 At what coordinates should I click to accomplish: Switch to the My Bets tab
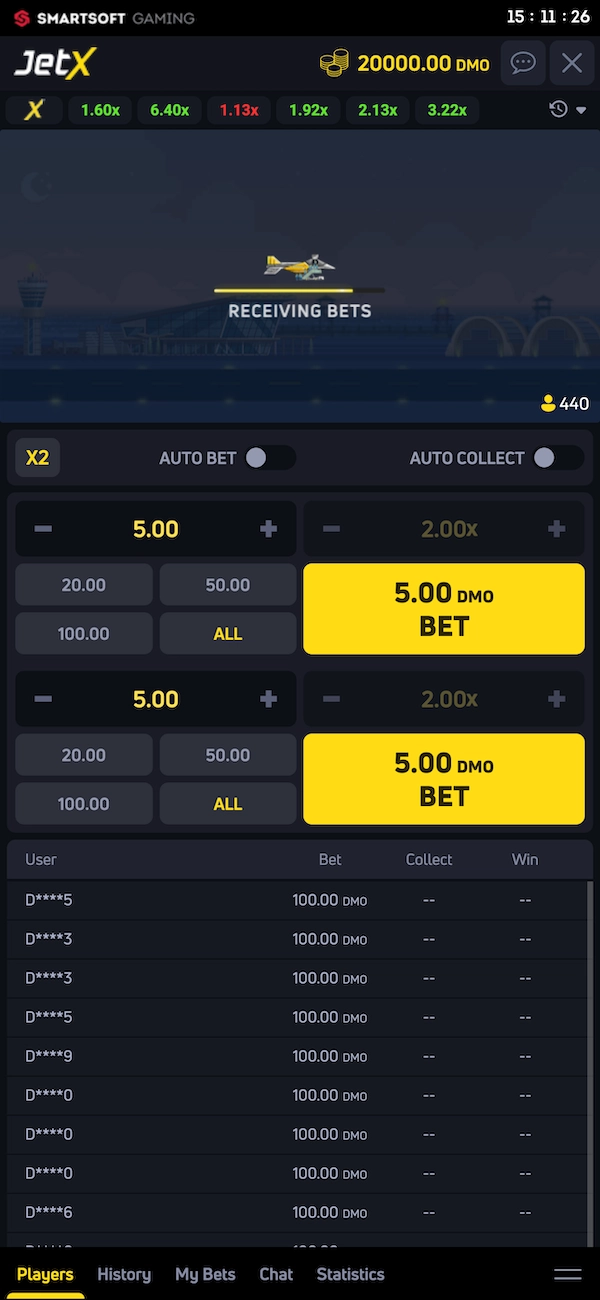click(204, 1274)
